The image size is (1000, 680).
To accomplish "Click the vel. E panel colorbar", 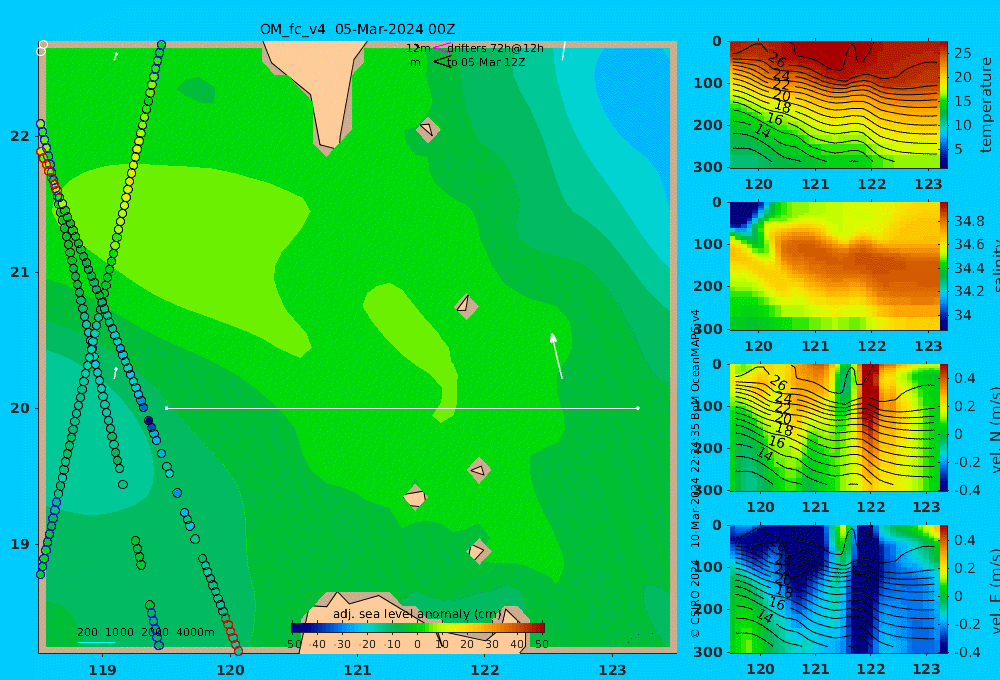I will [944, 589].
